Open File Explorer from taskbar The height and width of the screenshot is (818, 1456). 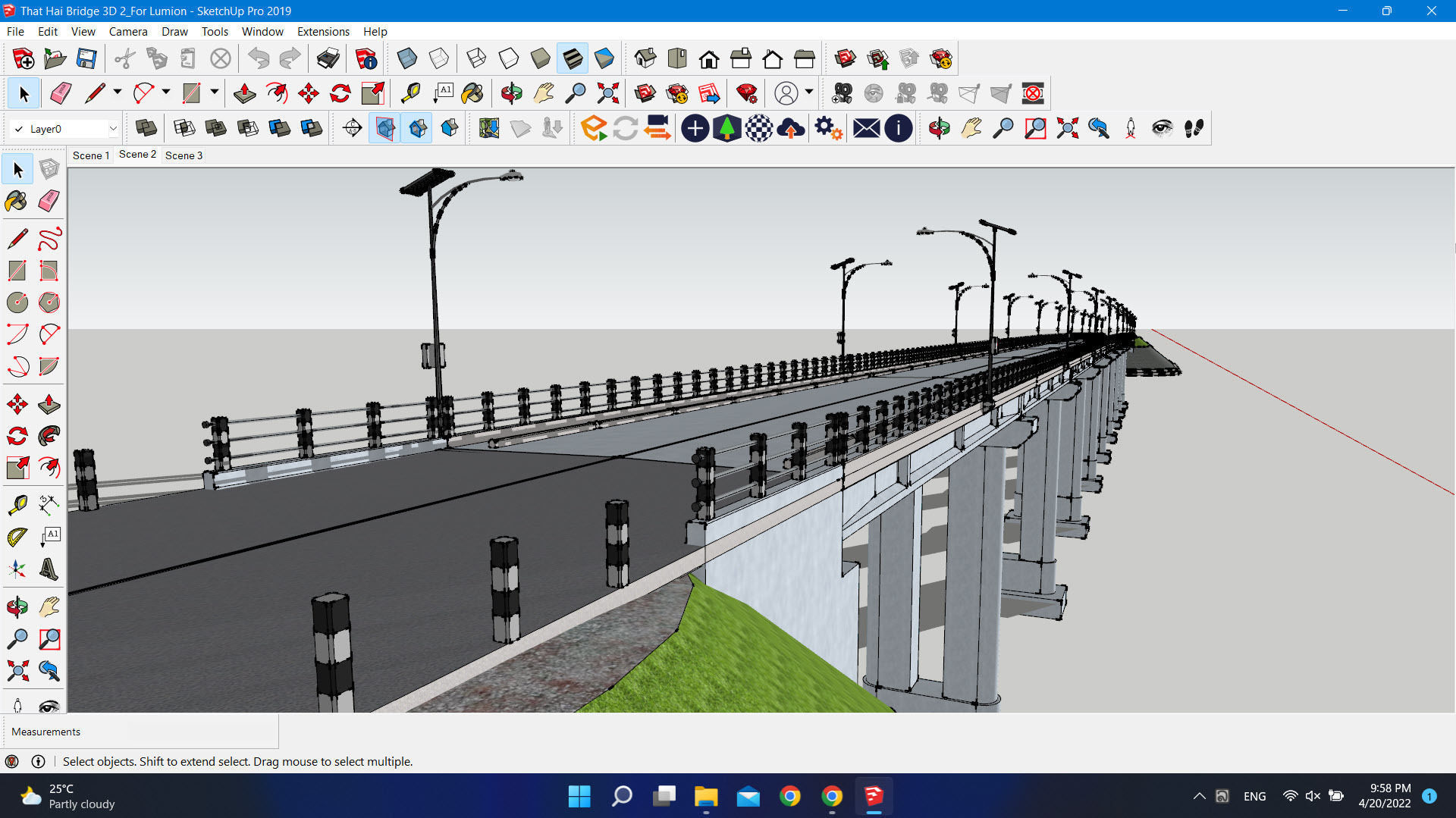tap(706, 796)
